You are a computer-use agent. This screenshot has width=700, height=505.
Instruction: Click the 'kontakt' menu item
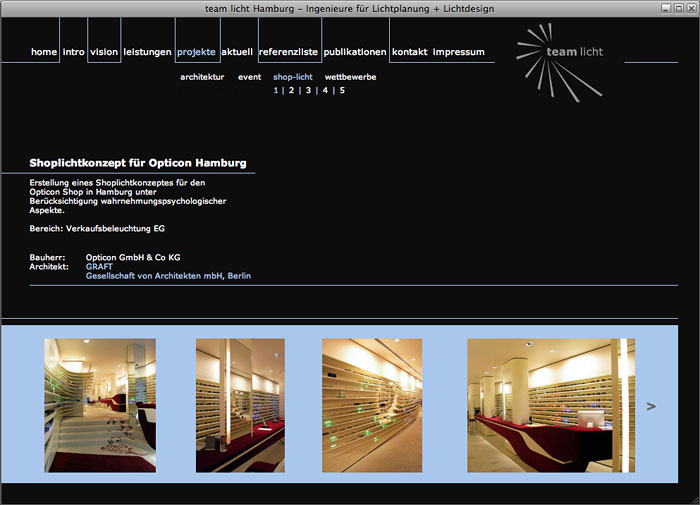[410, 52]
